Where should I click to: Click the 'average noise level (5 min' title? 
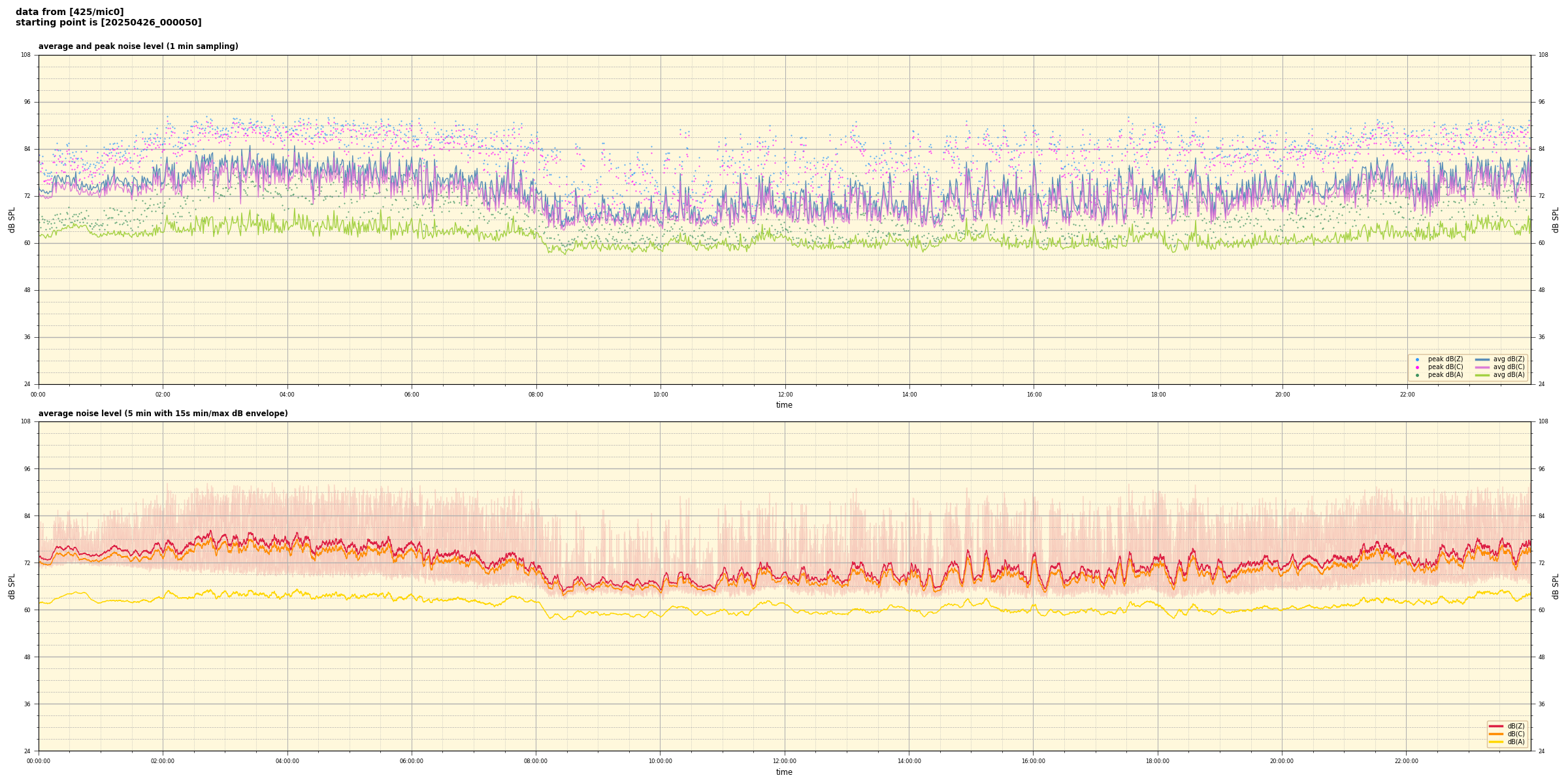point(163,414)
